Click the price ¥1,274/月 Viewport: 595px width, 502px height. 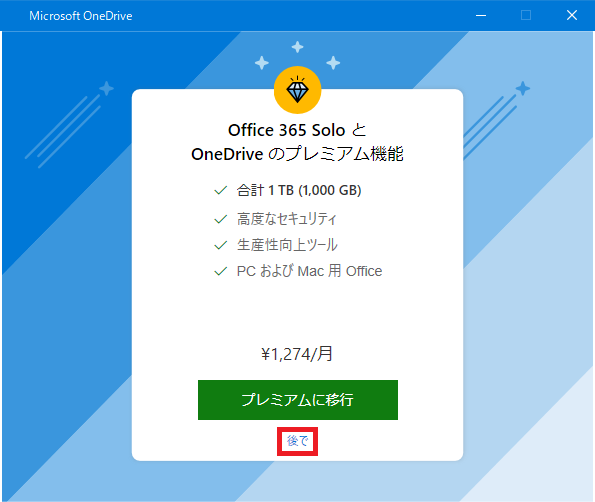pos(297,354)
